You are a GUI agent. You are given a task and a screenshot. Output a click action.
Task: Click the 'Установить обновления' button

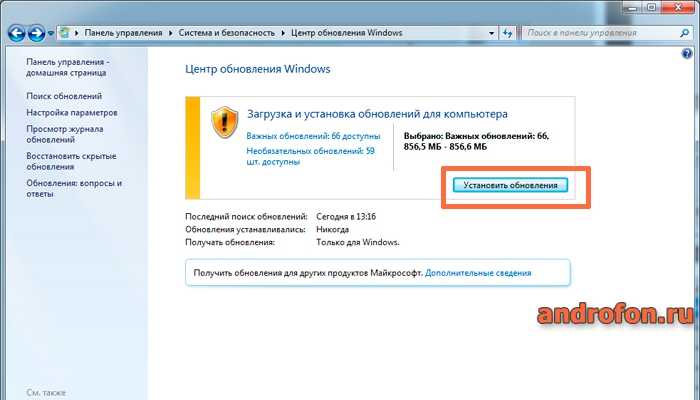[510, 185]
